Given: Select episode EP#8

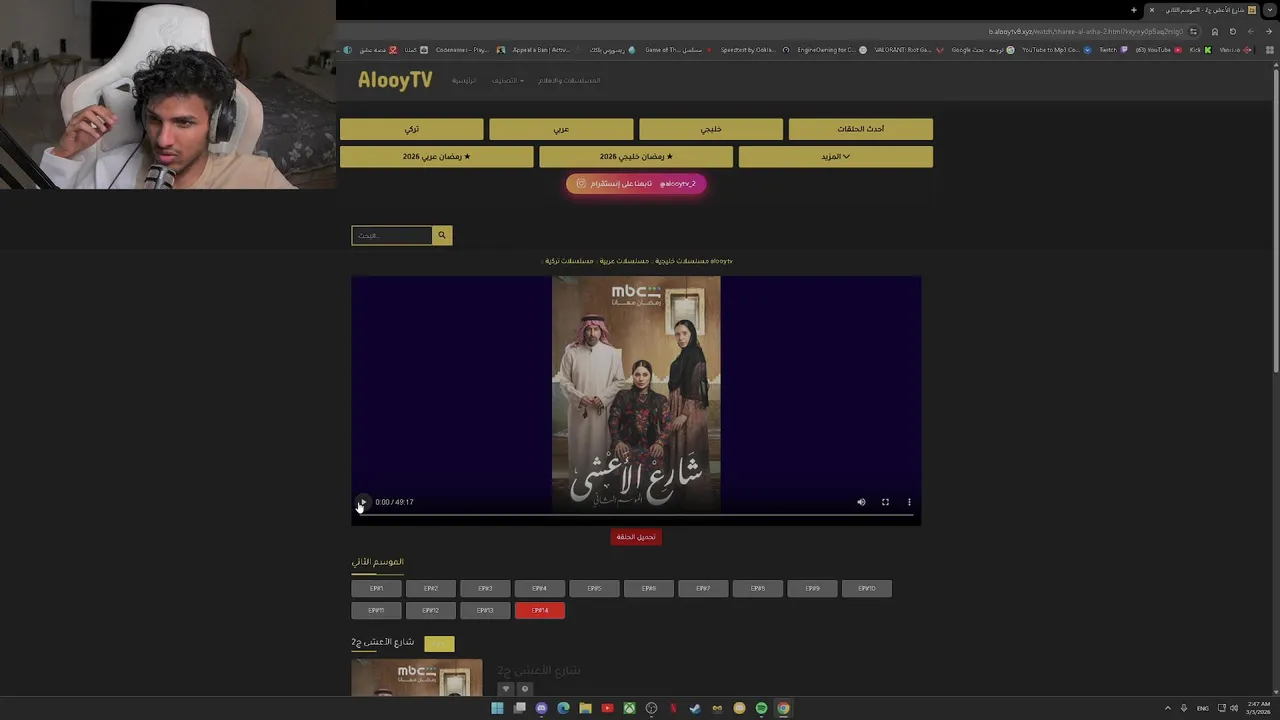Looking at the screenshot, I should click(758, 588).
